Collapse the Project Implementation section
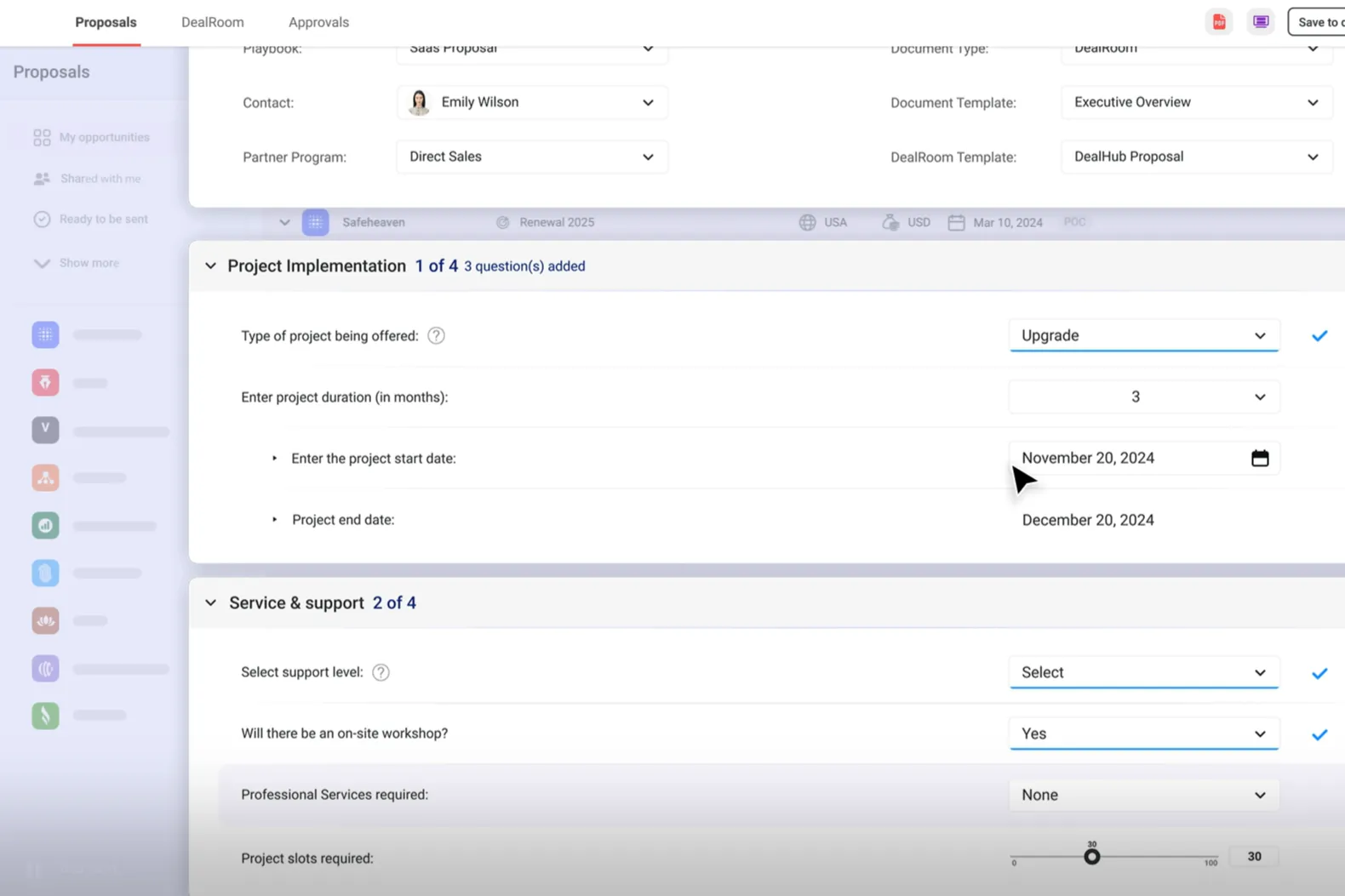The height and width of the screenshot is (896, 1345). [210, 266]
